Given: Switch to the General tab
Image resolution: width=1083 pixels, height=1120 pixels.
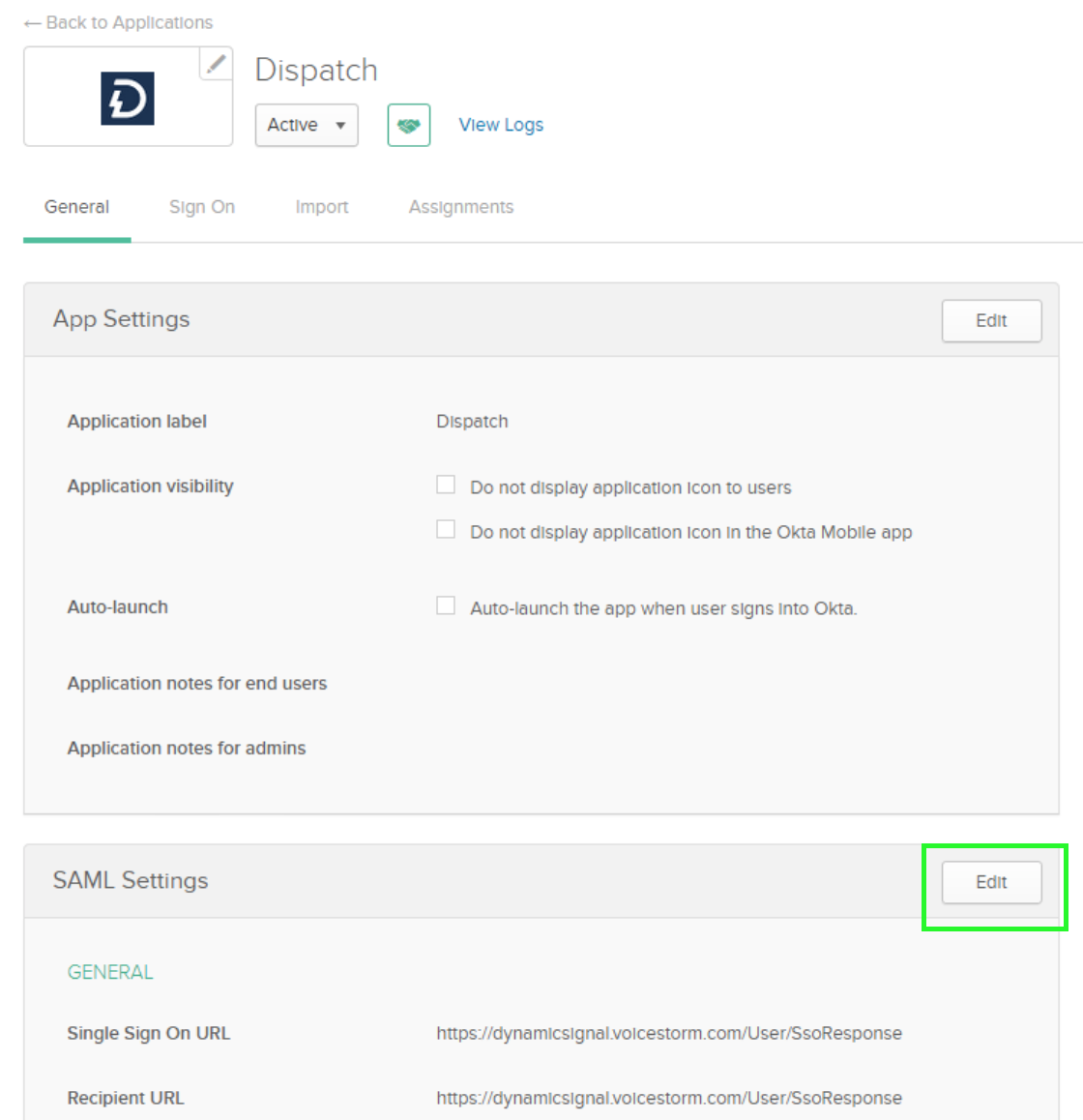Looking at the screenshot, I should (77, 207).
